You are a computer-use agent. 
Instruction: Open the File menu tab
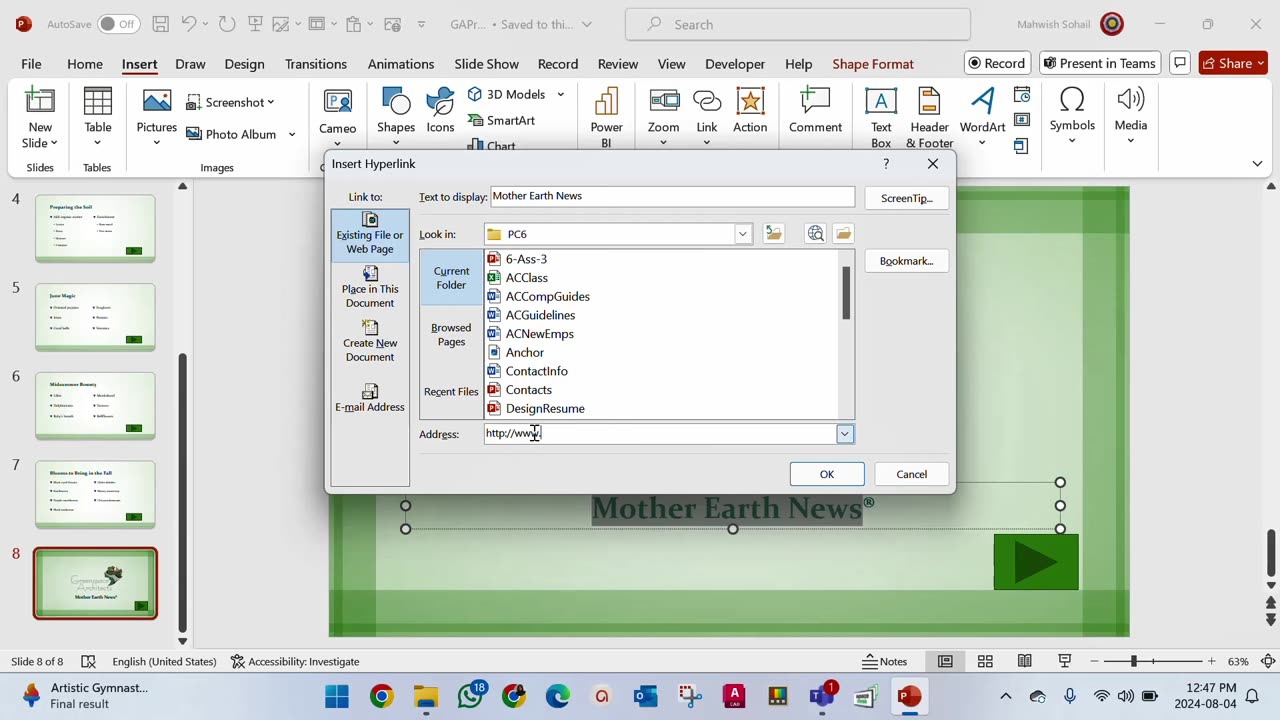[x=31, y=64]
